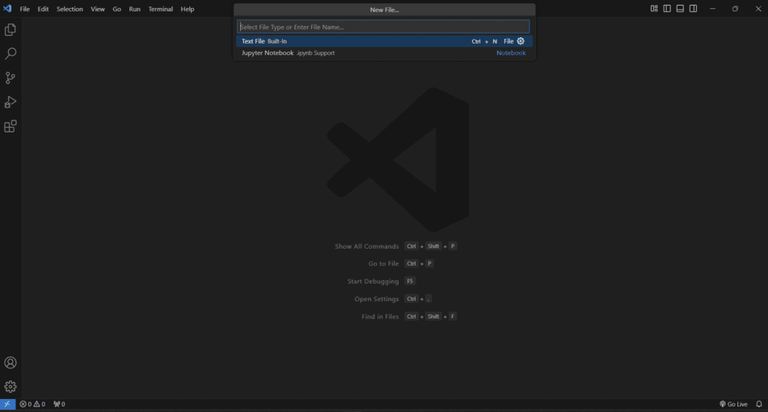
Task: Open the Customize Layout icon
Action: pos(654,9)
